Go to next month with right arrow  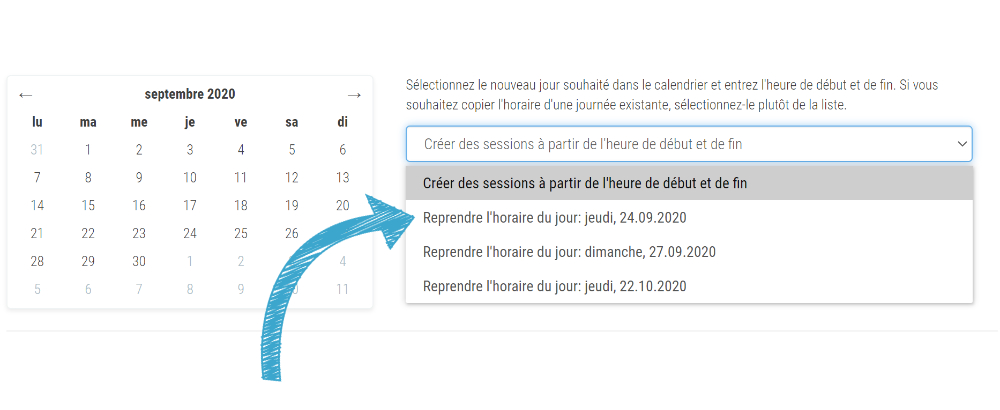point(354,95)
